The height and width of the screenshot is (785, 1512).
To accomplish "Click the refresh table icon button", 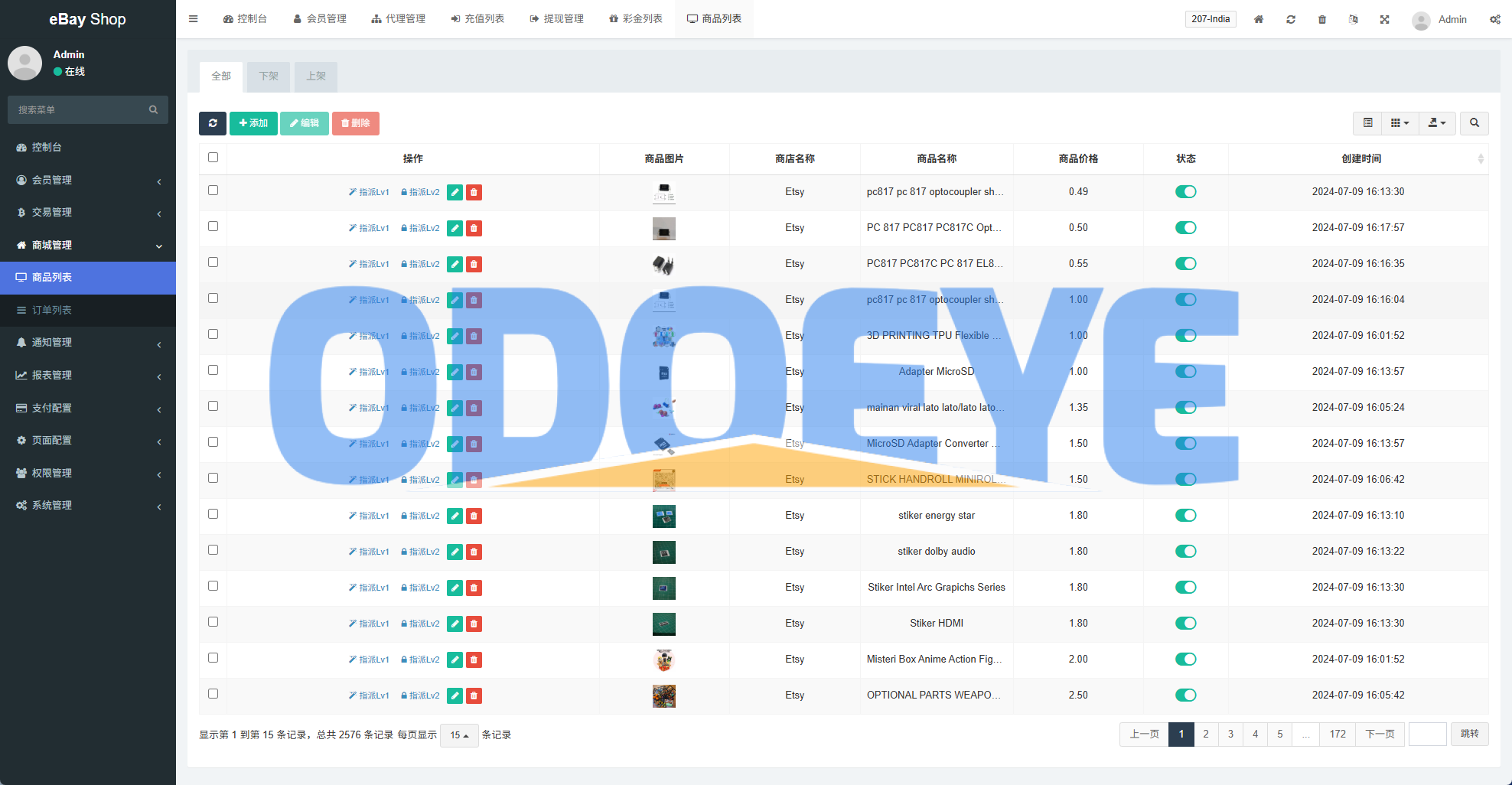I will coord(213,123).
